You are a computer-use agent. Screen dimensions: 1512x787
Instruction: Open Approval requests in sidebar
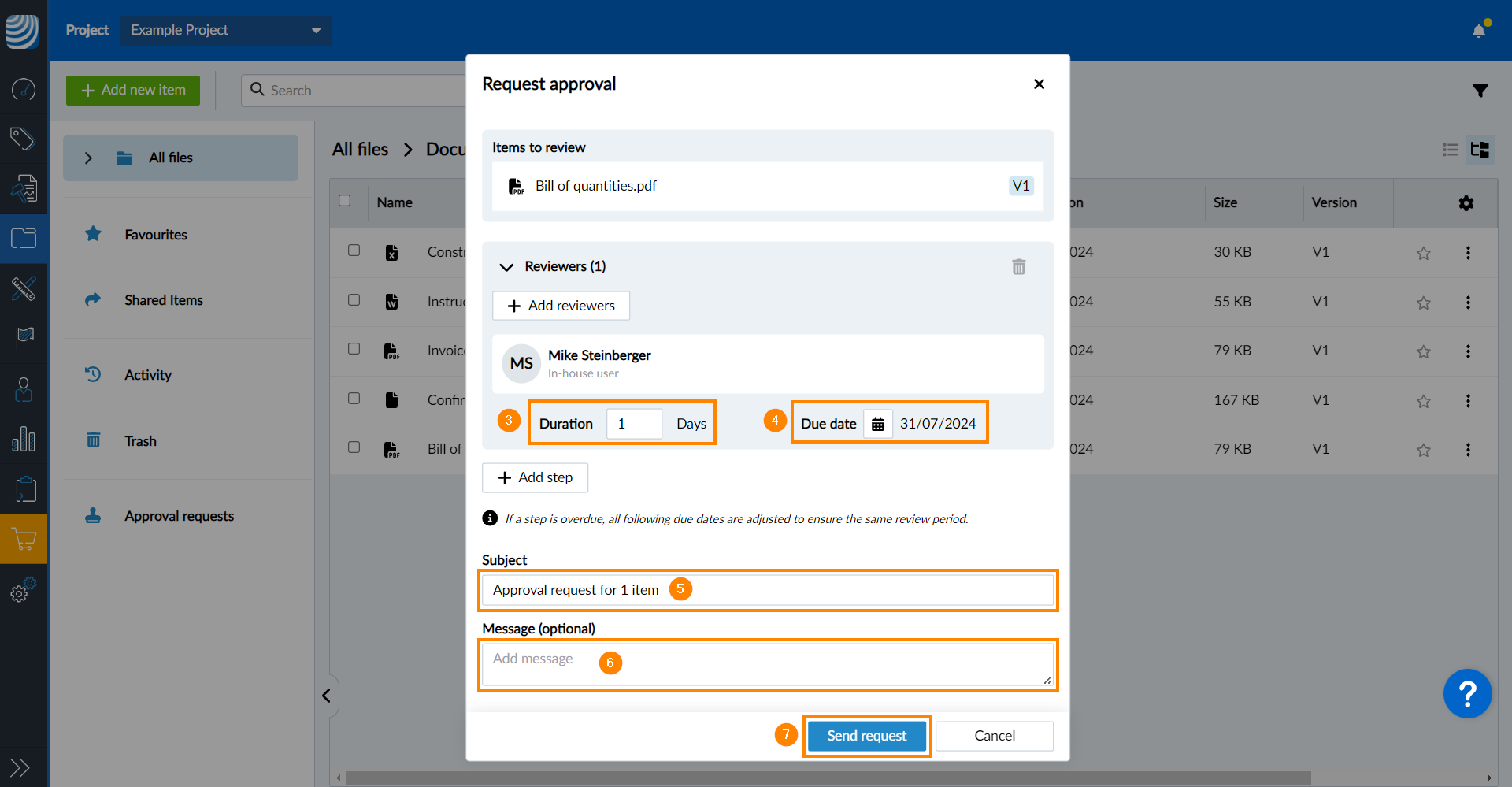(179, 516)
